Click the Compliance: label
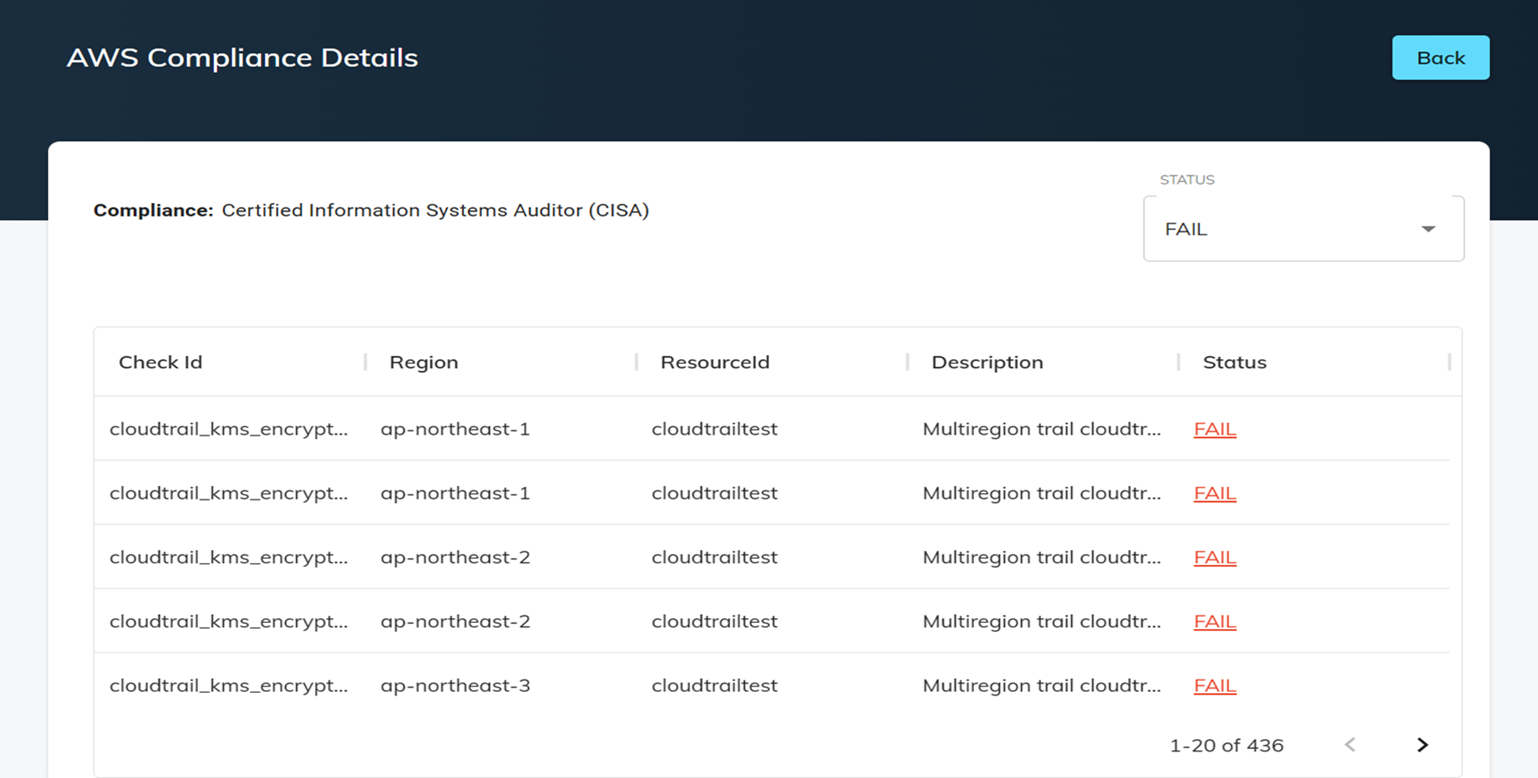Screen dimensions: 1538x778 pos(153,210)
